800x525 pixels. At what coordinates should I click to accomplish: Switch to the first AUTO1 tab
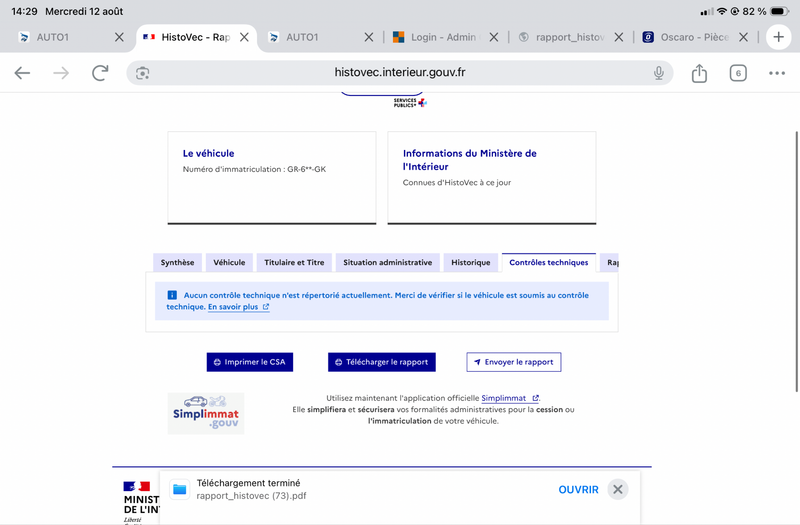point(61,37)
